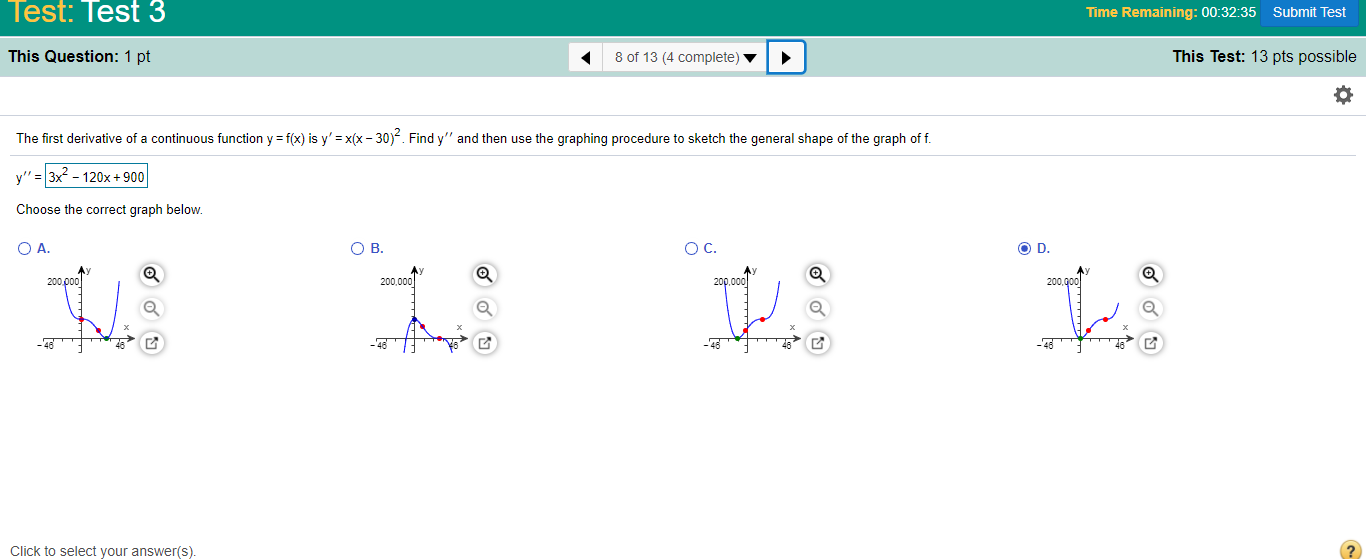The image size is (1366, 559).
Task: Zoom out on graph B
Action: tap(484, 308)
